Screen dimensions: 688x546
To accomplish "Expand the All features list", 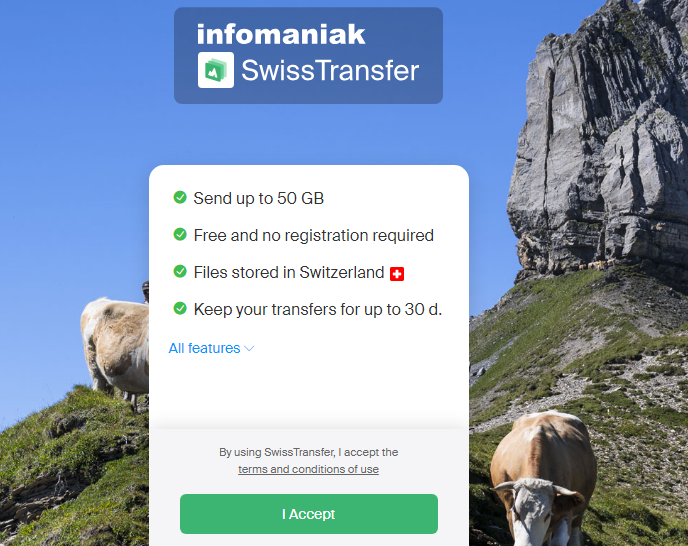I will pos(211,348).
